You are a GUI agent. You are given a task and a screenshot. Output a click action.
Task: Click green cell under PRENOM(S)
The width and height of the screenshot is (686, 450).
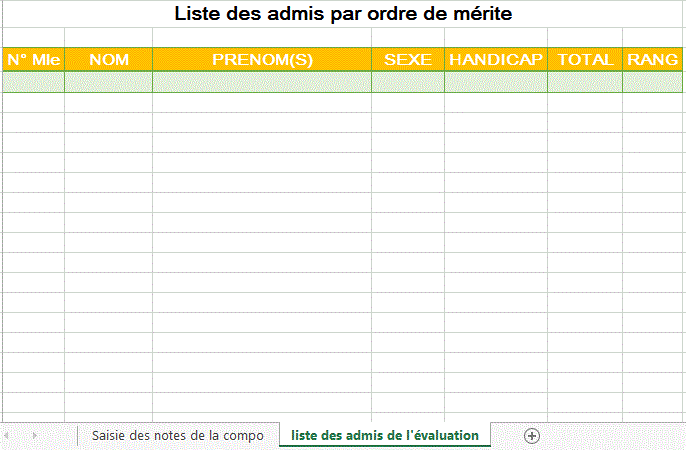click(262, 82)
